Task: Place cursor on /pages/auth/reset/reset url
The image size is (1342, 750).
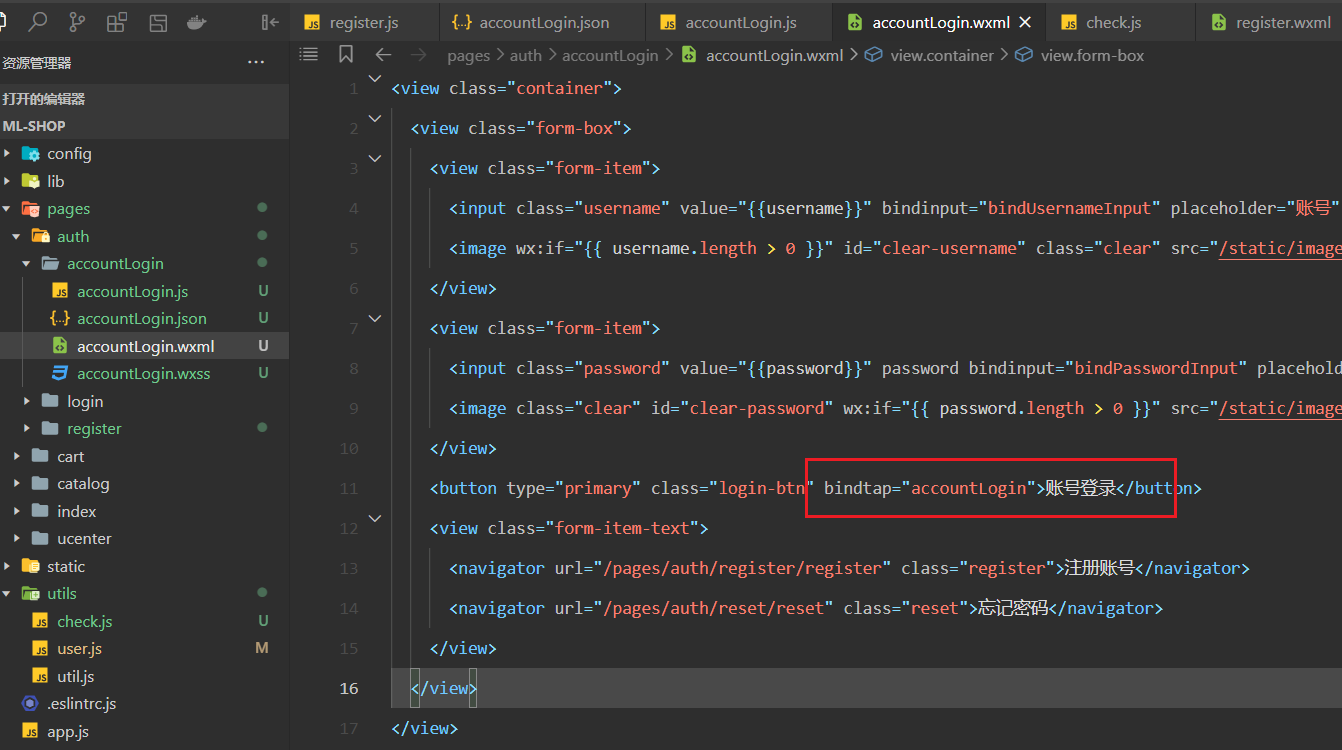Action: pyautogui.click(x=713, y=608)
